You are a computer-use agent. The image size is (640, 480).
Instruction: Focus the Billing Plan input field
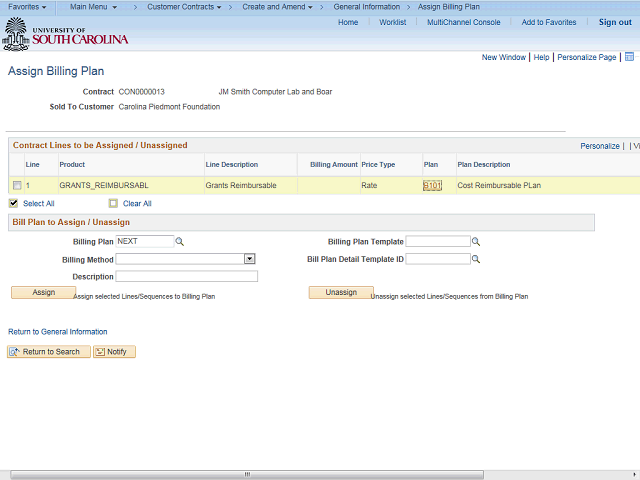click(x=145, y=241)
